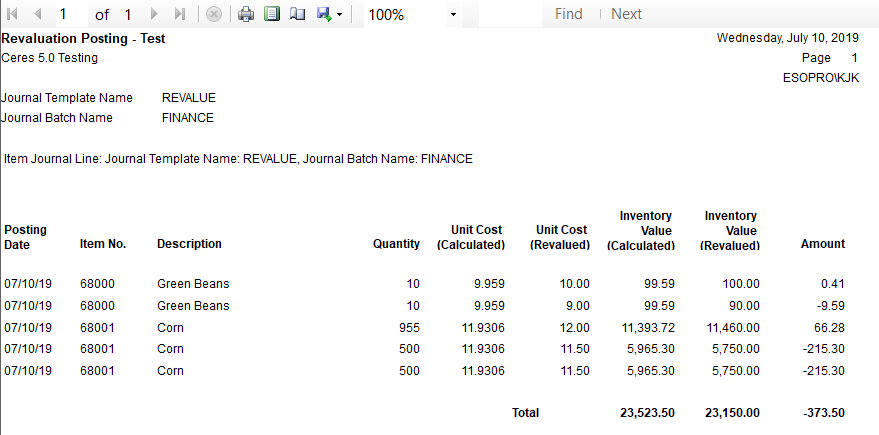Image resolution: width=879 pixels, height=435 pixels.
Task: Print the revaluation report
Action: 246,14
